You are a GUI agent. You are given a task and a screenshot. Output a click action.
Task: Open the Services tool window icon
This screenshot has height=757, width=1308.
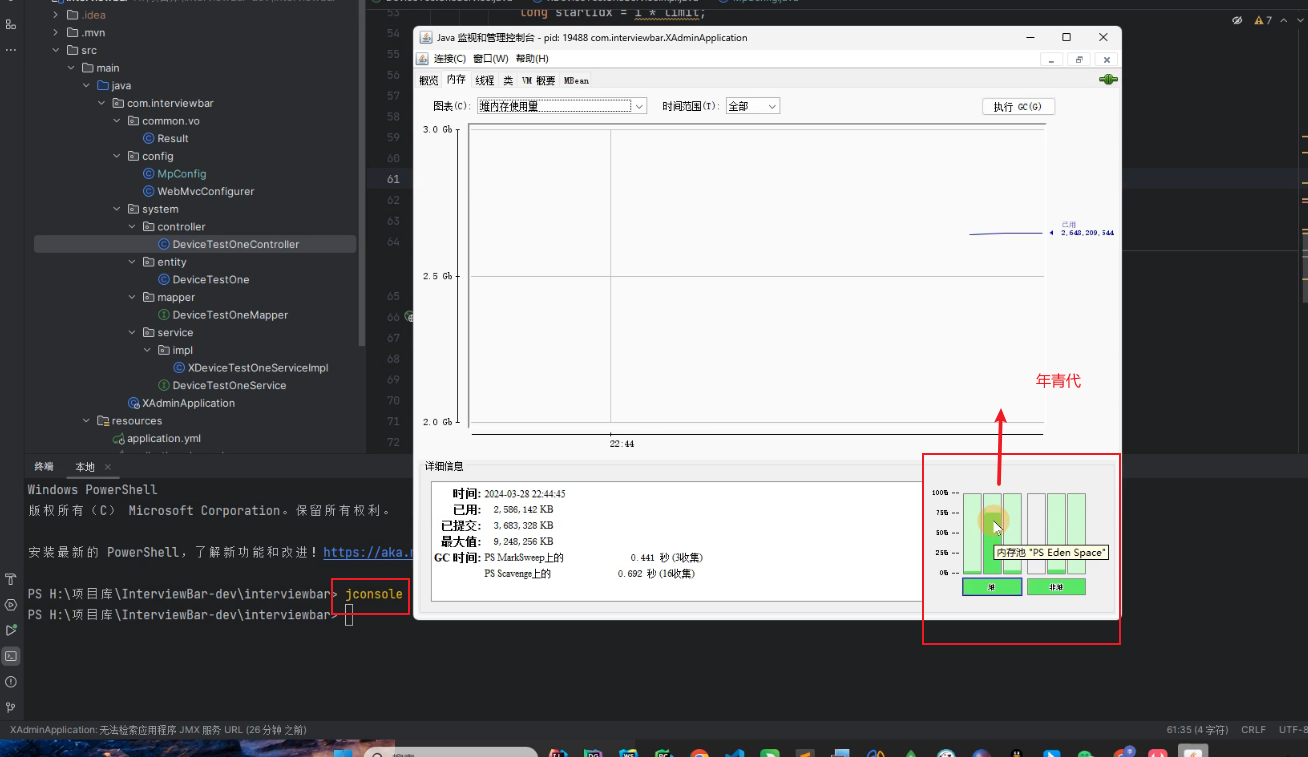(x=11, y=605)
